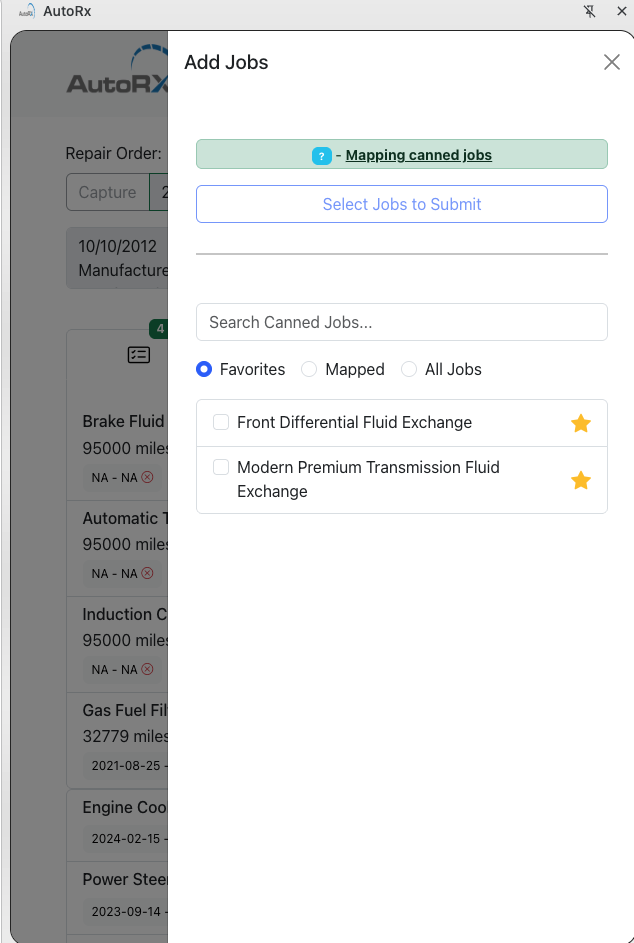This screenshot has height=943, width=634.
Task: Choose the All Jobs radio option
Action: (408, 369)
